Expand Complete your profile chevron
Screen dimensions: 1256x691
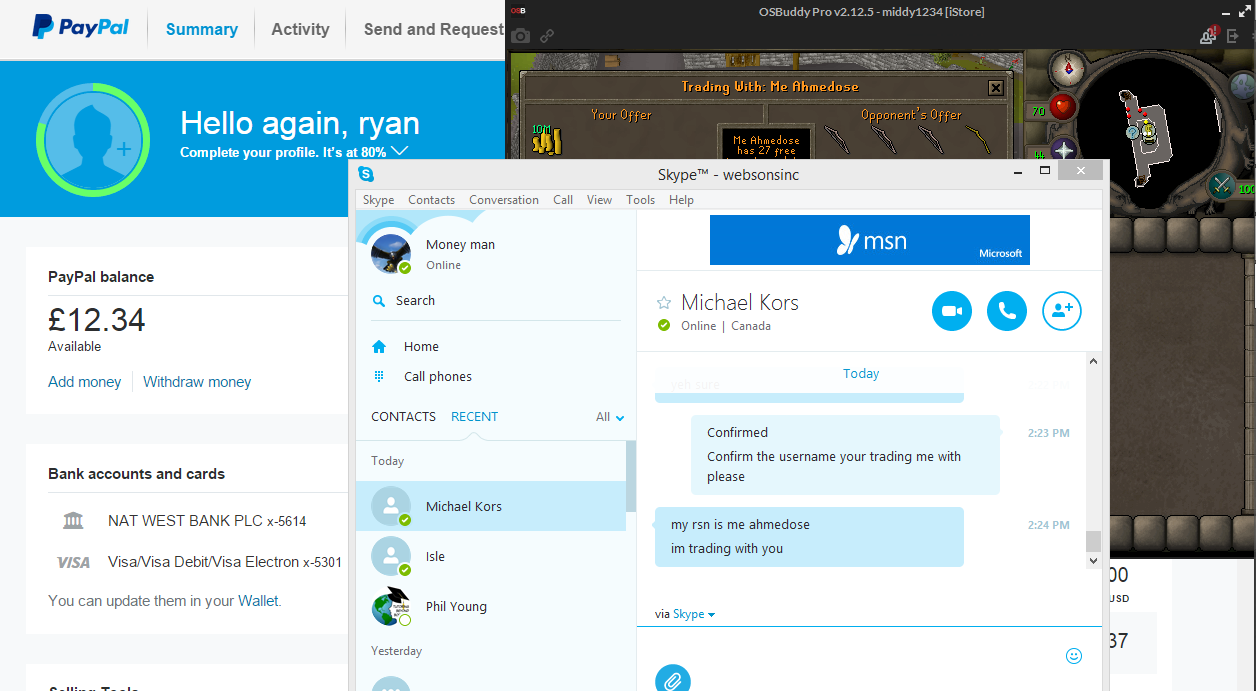tap(400, 151)
